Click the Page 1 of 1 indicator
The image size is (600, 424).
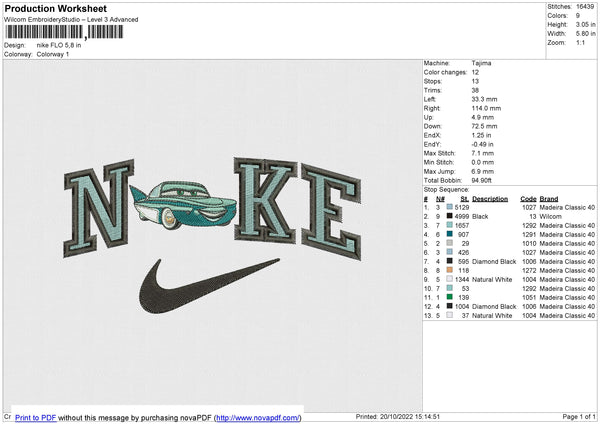(579, 416)
